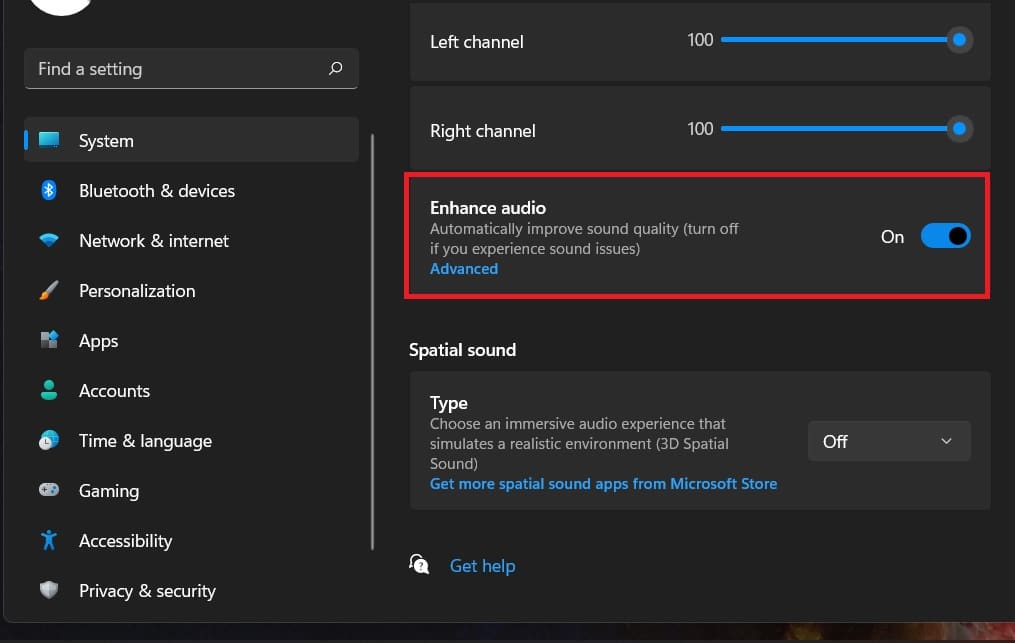Click the sidebar vertical scrollbar
Screen dimensions: 1015x643
coord(372,342)
